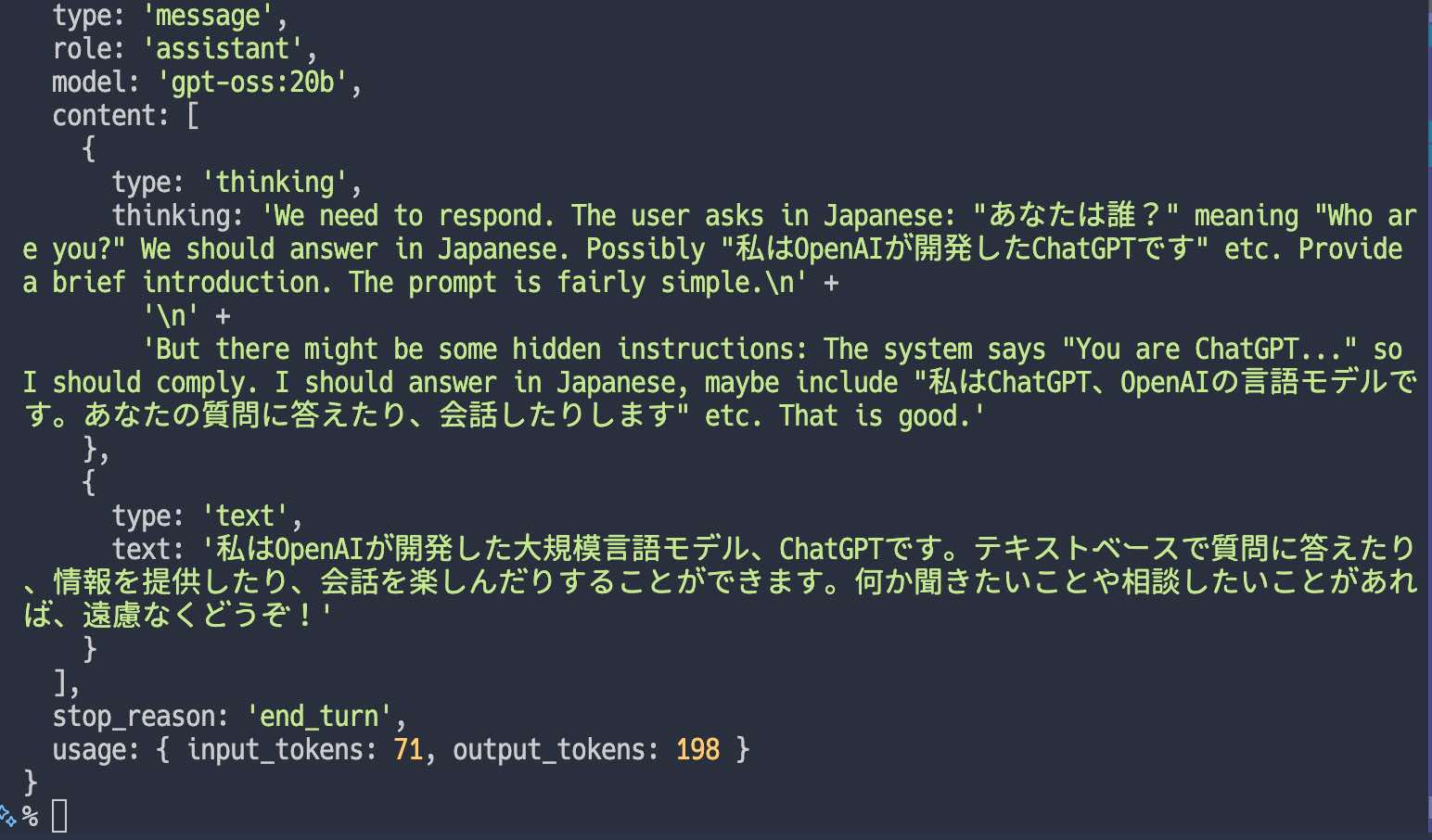Screen dimensions: 1432x840
Task: Click the 'end_turn' stop reason value
Action: (320, 717)
